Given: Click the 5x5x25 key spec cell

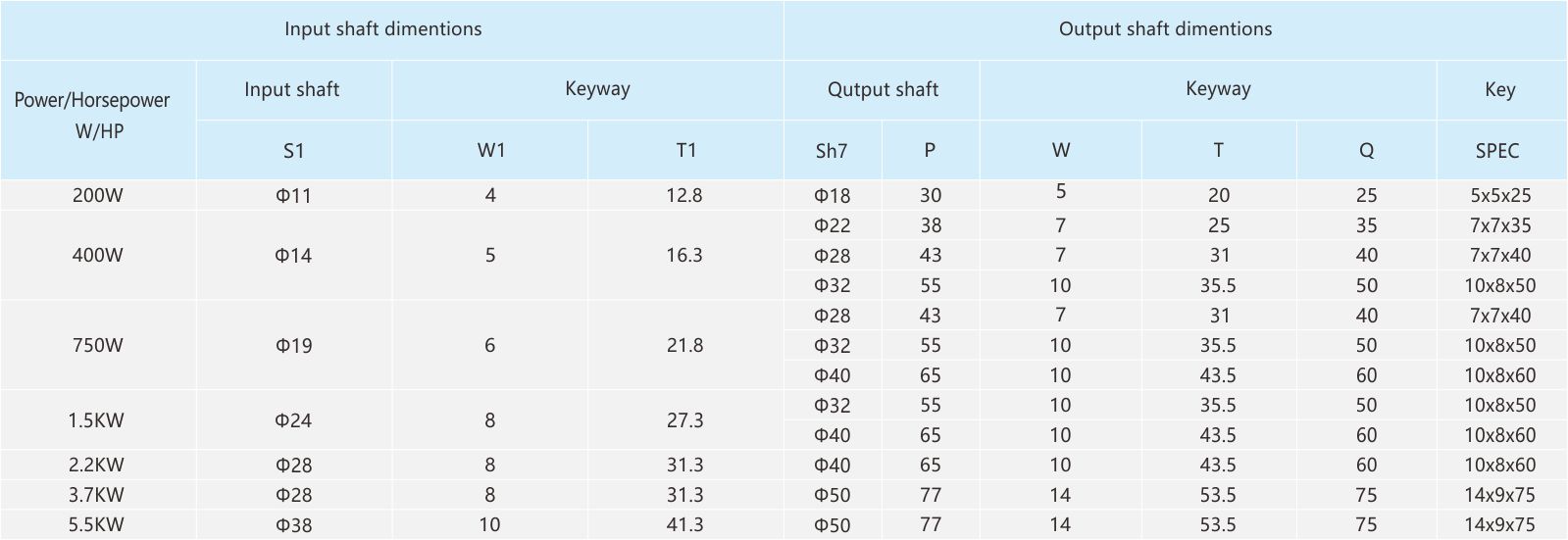Looking at the screenshot, I should click(x=1499, y=195).
